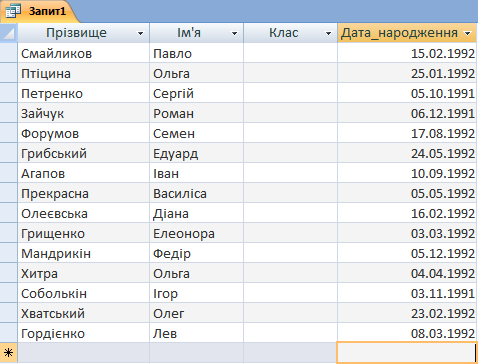Click the new record asterisk row selector
The image size is (478, 364).
pos(9,352)
